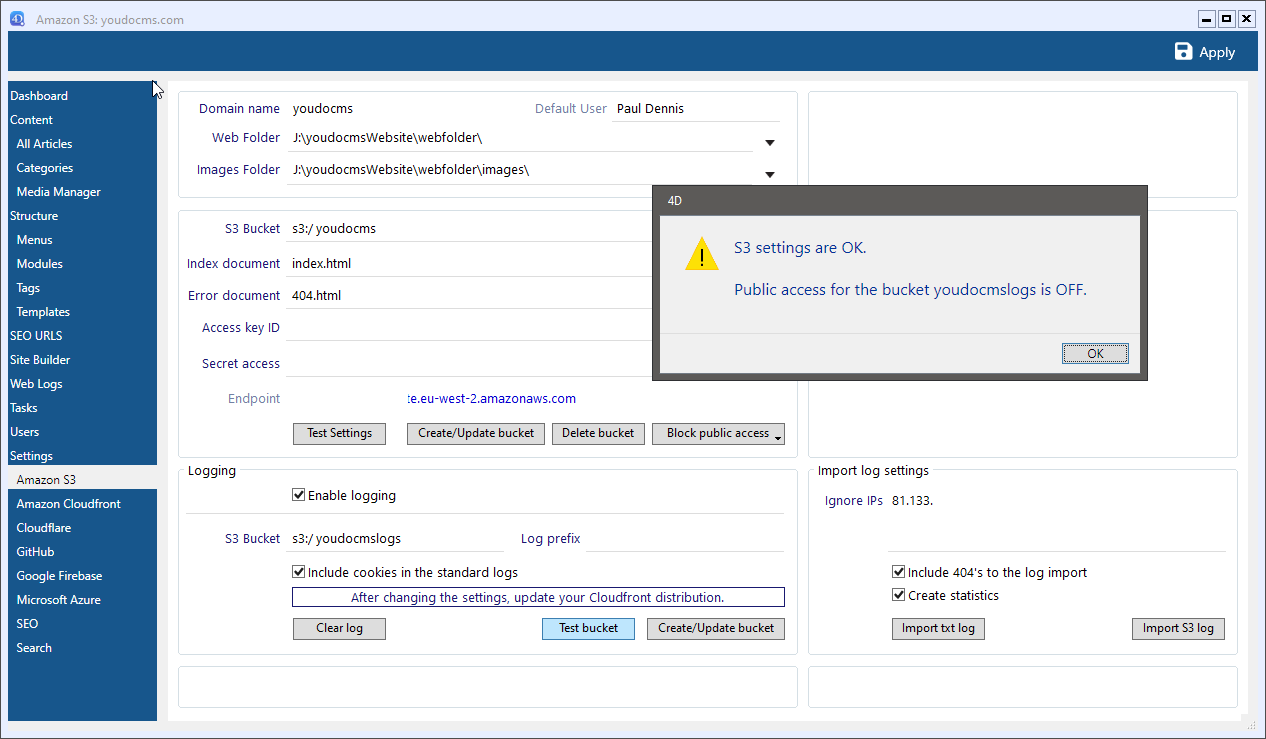Click the Apply save icon
Screen dimensions: 1266x739
pyautogui.click(x=1184, y=52)
